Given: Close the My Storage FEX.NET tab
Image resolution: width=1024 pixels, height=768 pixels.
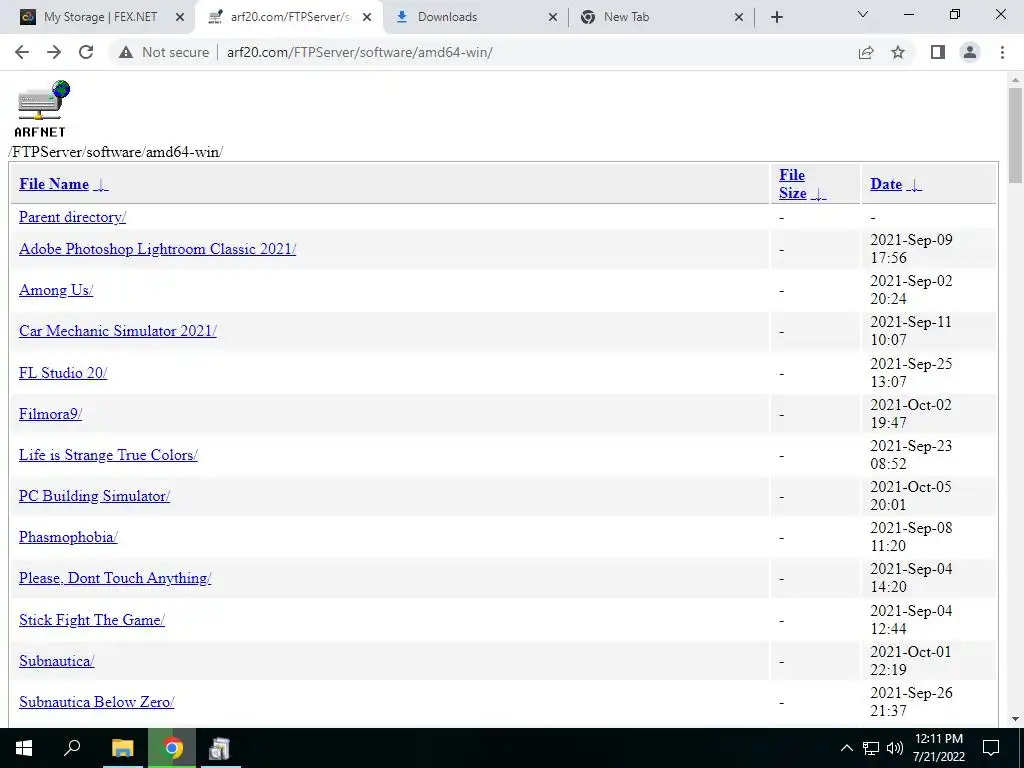Looking at the screenshot, I should 180,17.
